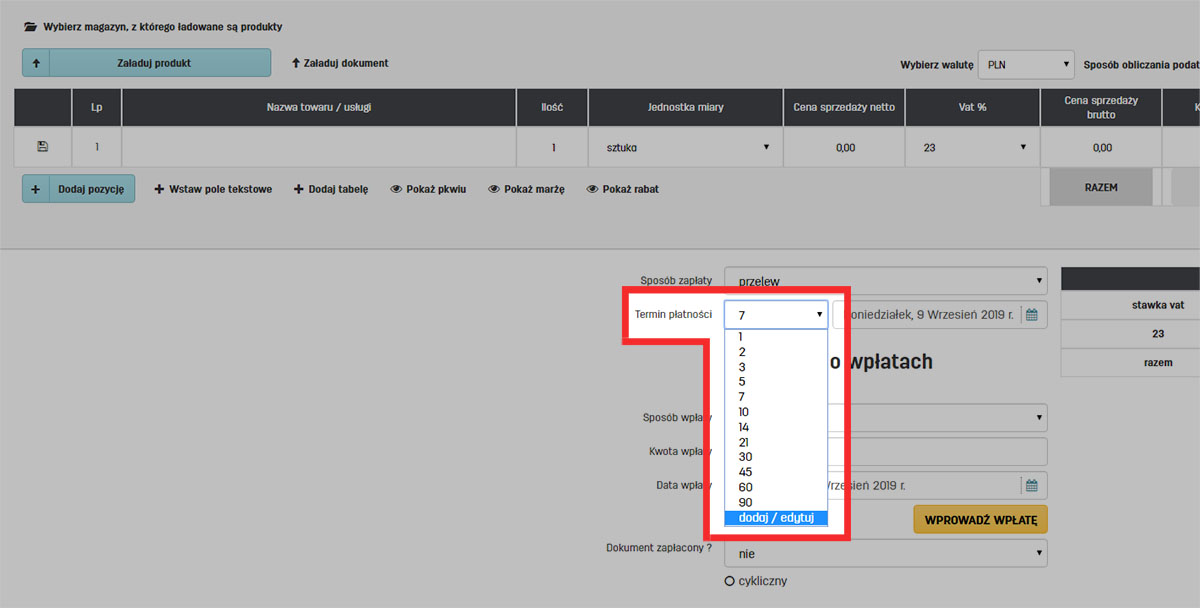Click the folder icon beside warehouse selection
1200x608 pixels.
(x=31, y=27)
